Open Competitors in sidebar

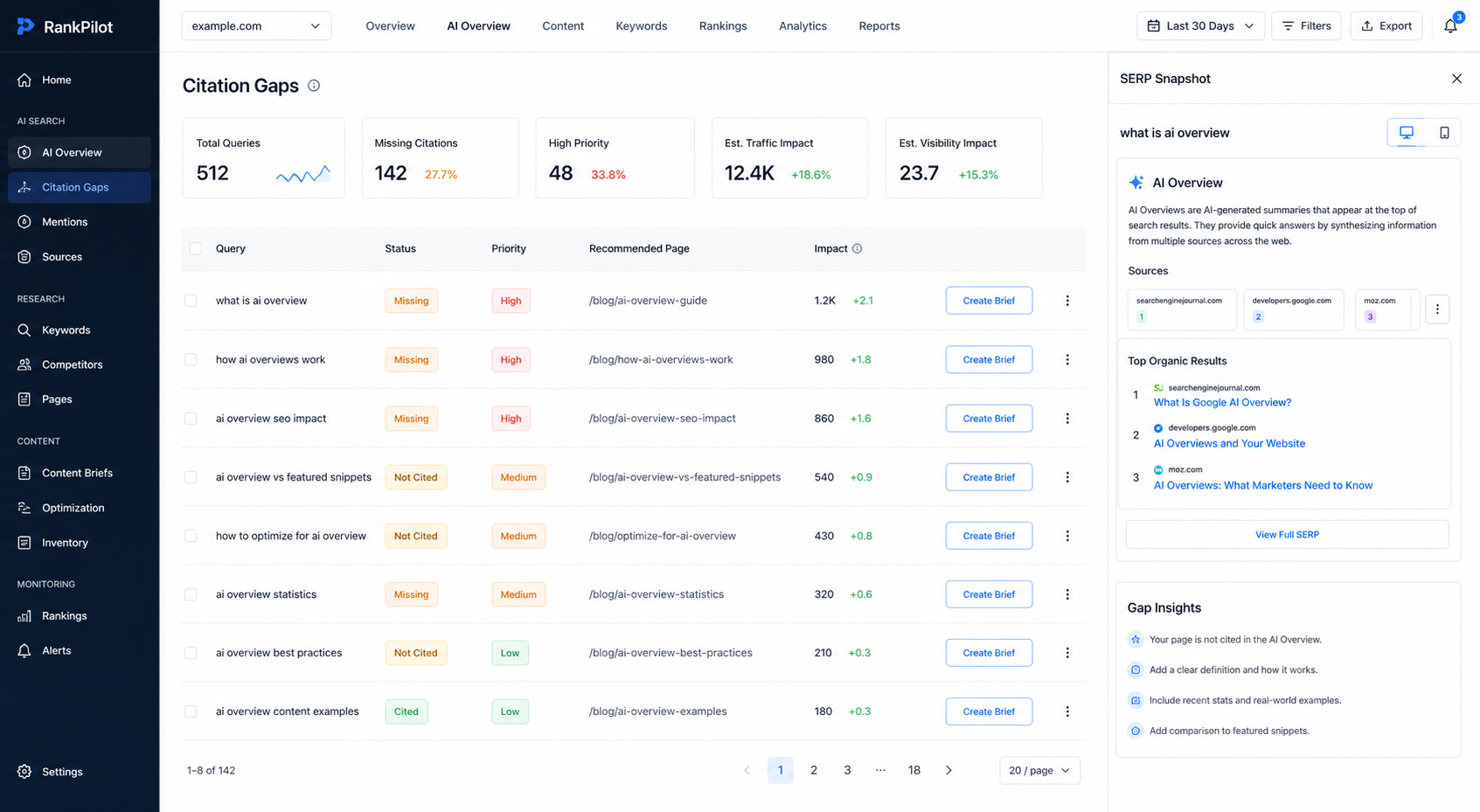point(80,364)
